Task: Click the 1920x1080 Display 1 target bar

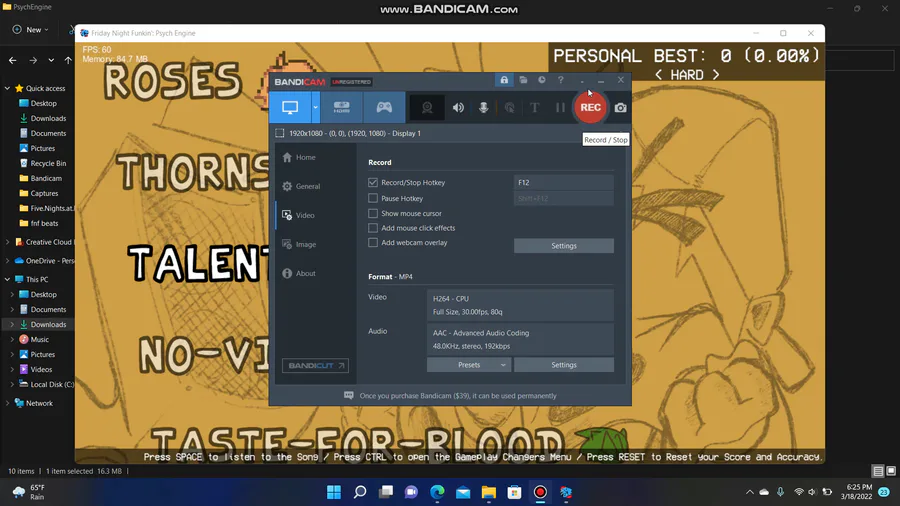Action: [x=450, y=133]
